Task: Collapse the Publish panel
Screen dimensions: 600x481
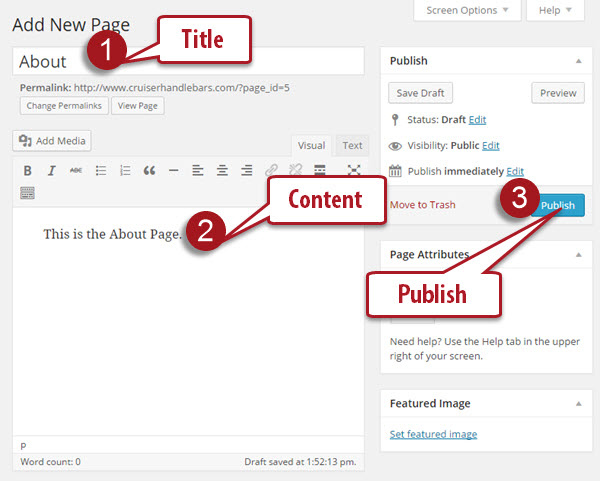Action: 579,61
